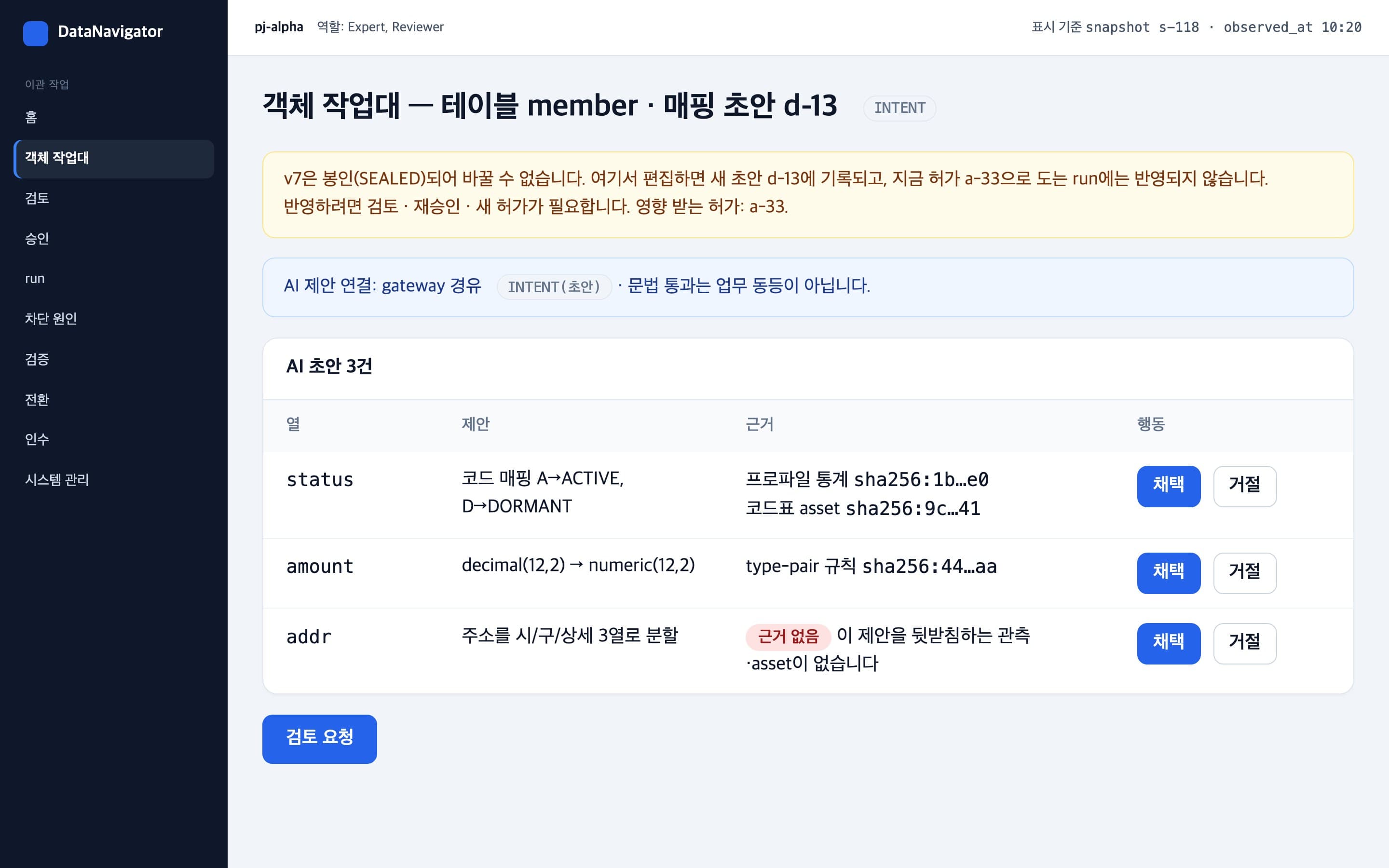The height and width of the screenshot is (868, 1389).
Task: Click the amount column cell
Action: click(x=320, y=567)
